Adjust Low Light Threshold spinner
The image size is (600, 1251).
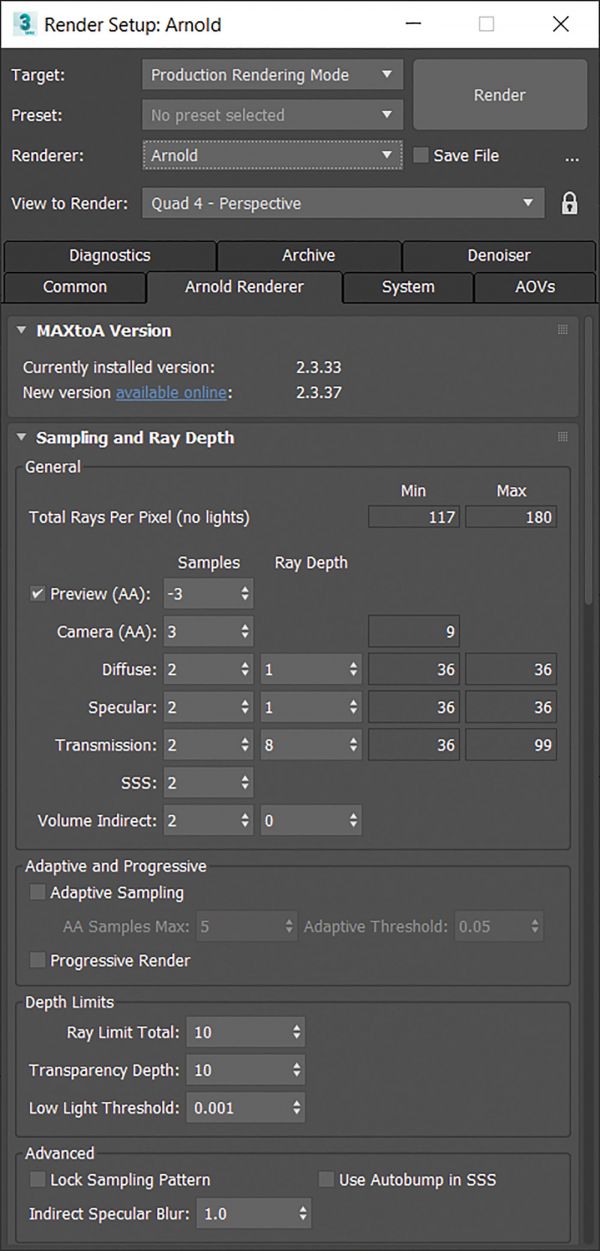coord(297,1108)
